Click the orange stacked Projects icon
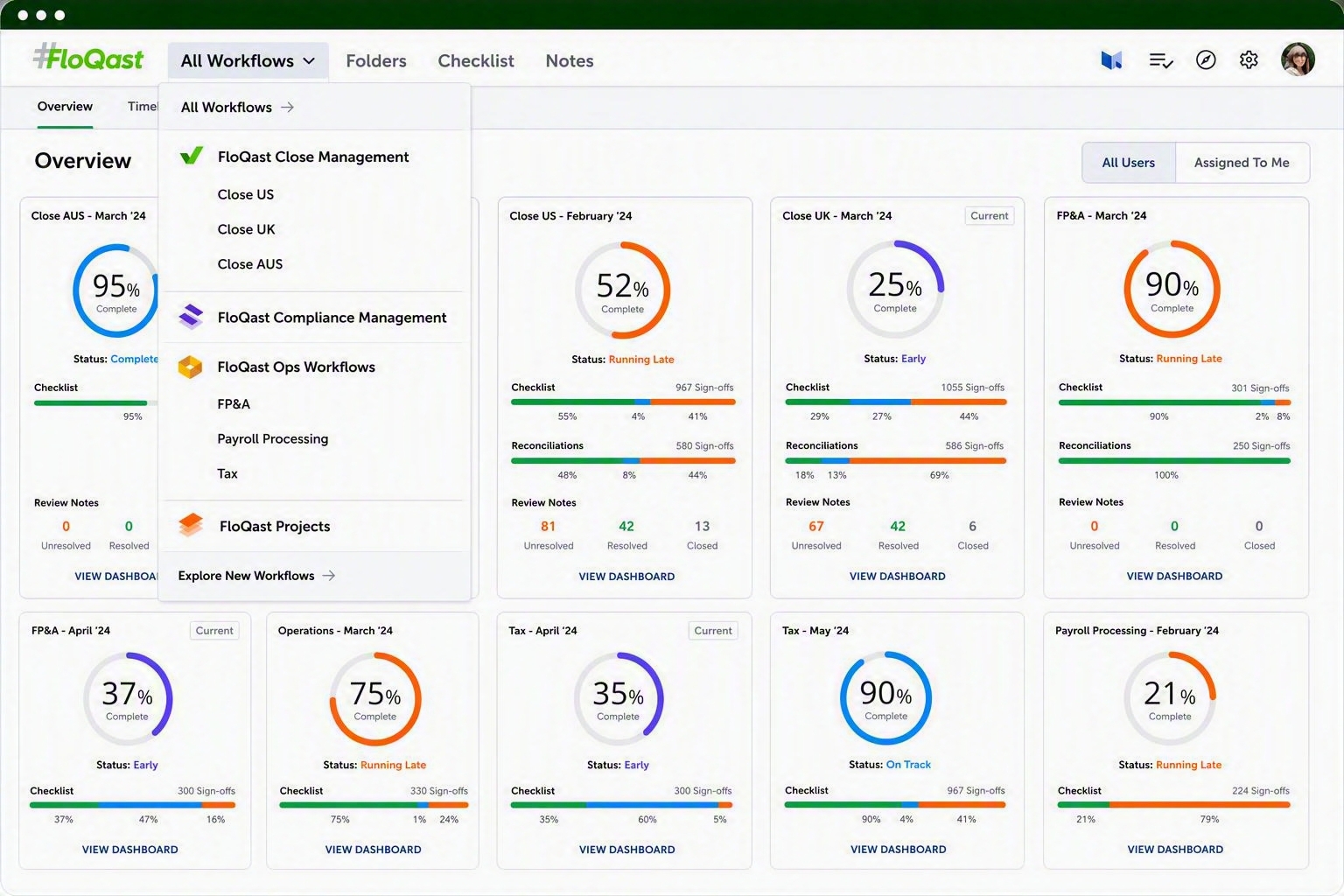 (191, 525)
